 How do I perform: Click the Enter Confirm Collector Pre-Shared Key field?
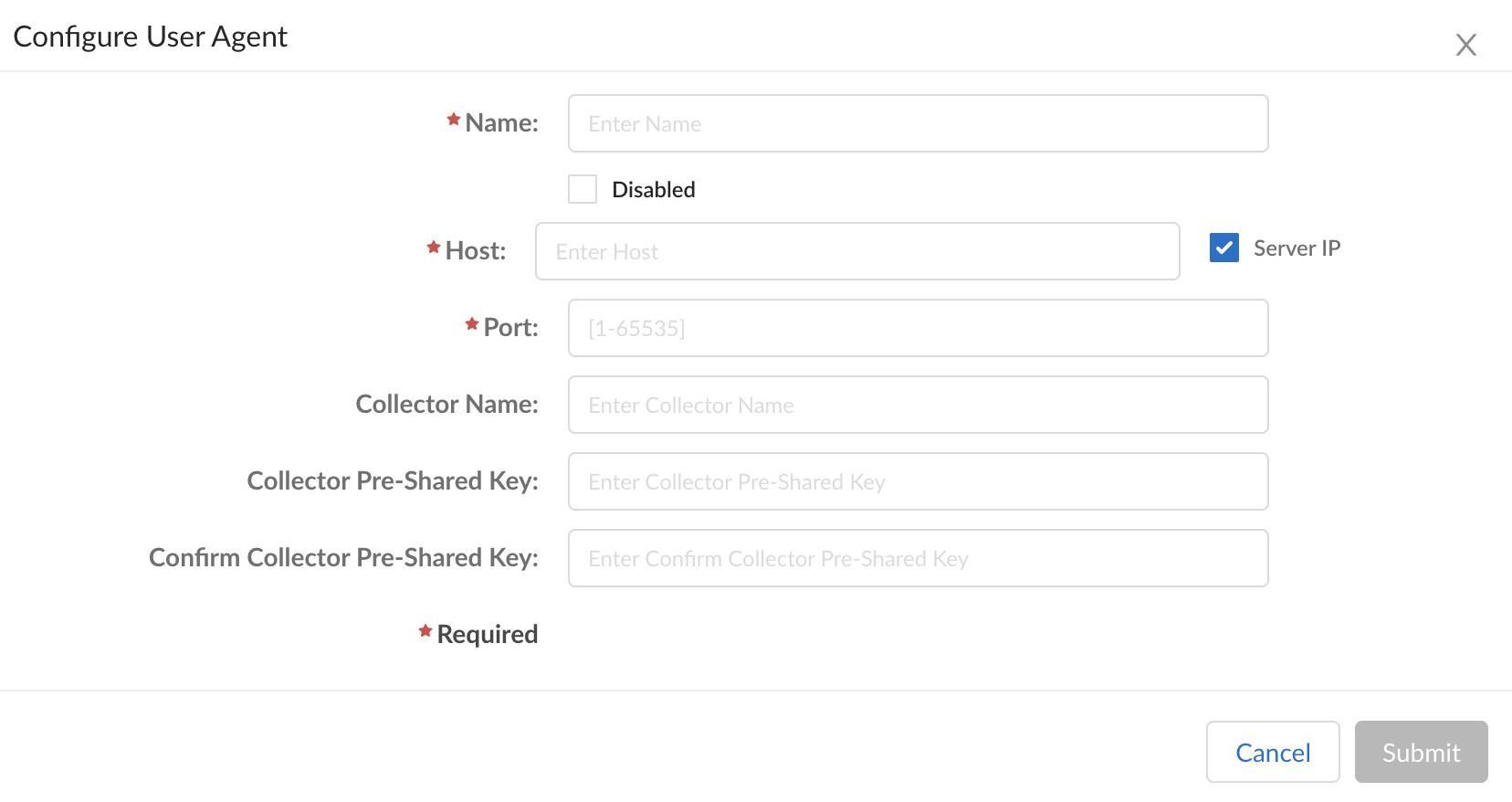[x=918, y=558]
